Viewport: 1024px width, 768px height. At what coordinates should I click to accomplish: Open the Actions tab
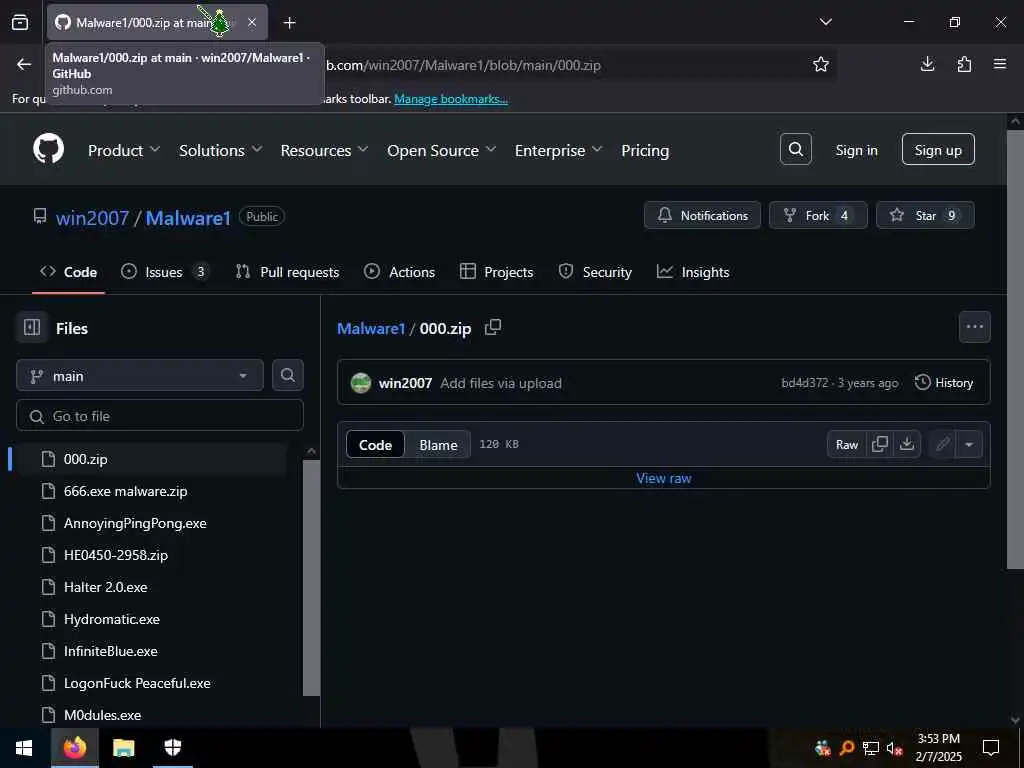click(400, 272)
